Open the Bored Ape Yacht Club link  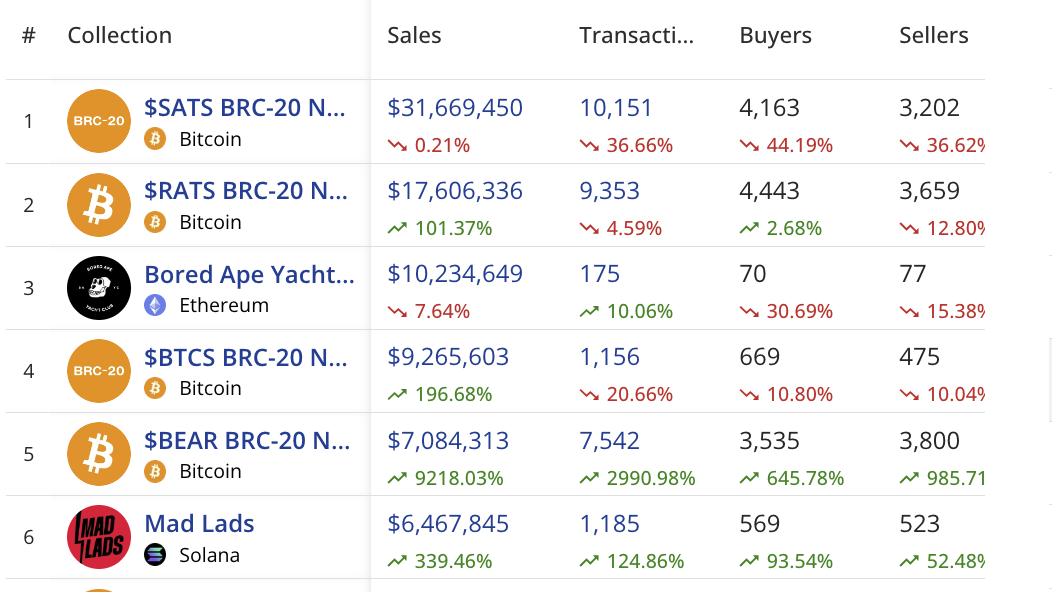(x=249, y=274)
